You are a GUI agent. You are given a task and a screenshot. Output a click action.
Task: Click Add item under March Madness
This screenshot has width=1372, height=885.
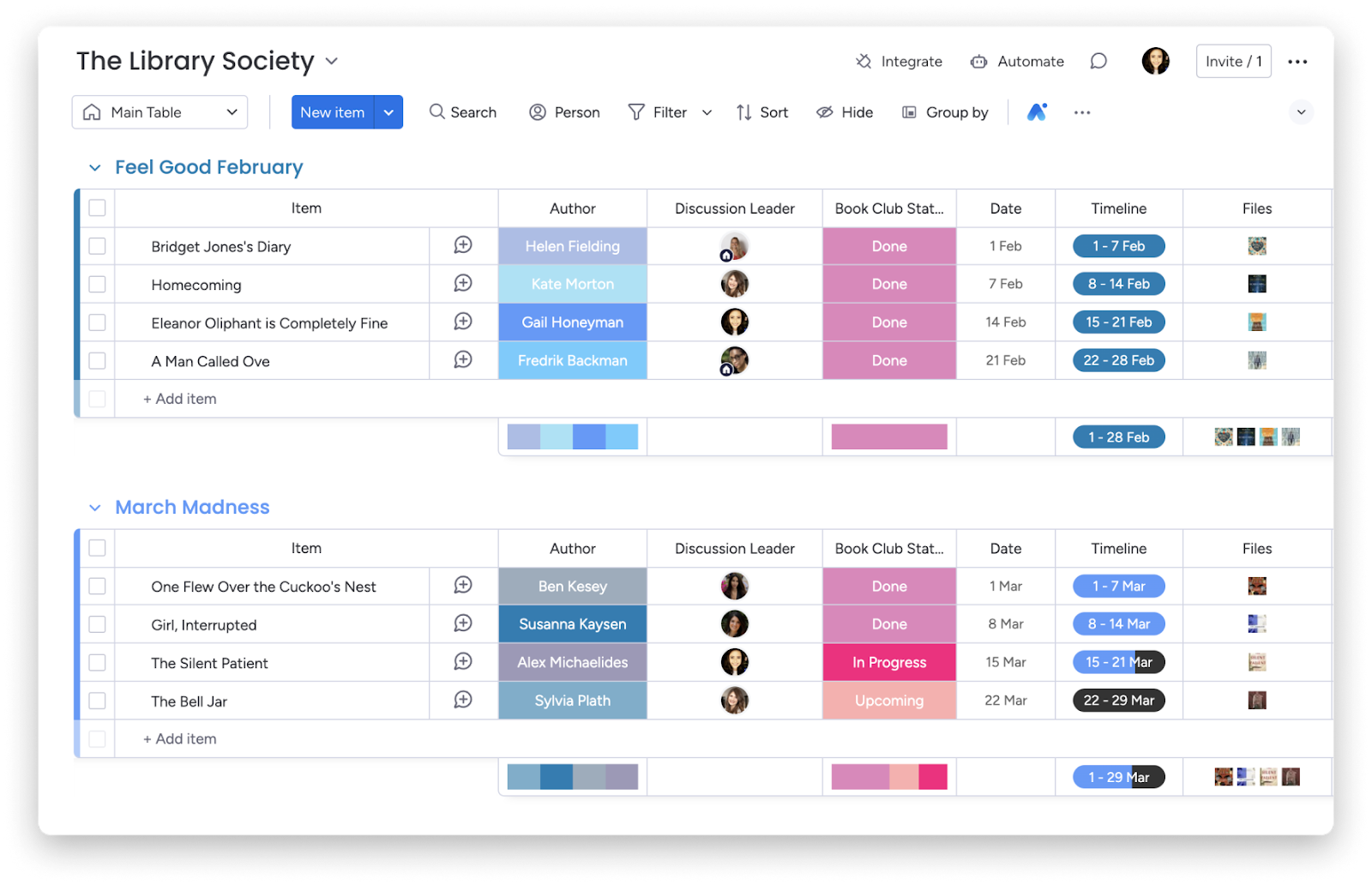[x=178, y=738]
